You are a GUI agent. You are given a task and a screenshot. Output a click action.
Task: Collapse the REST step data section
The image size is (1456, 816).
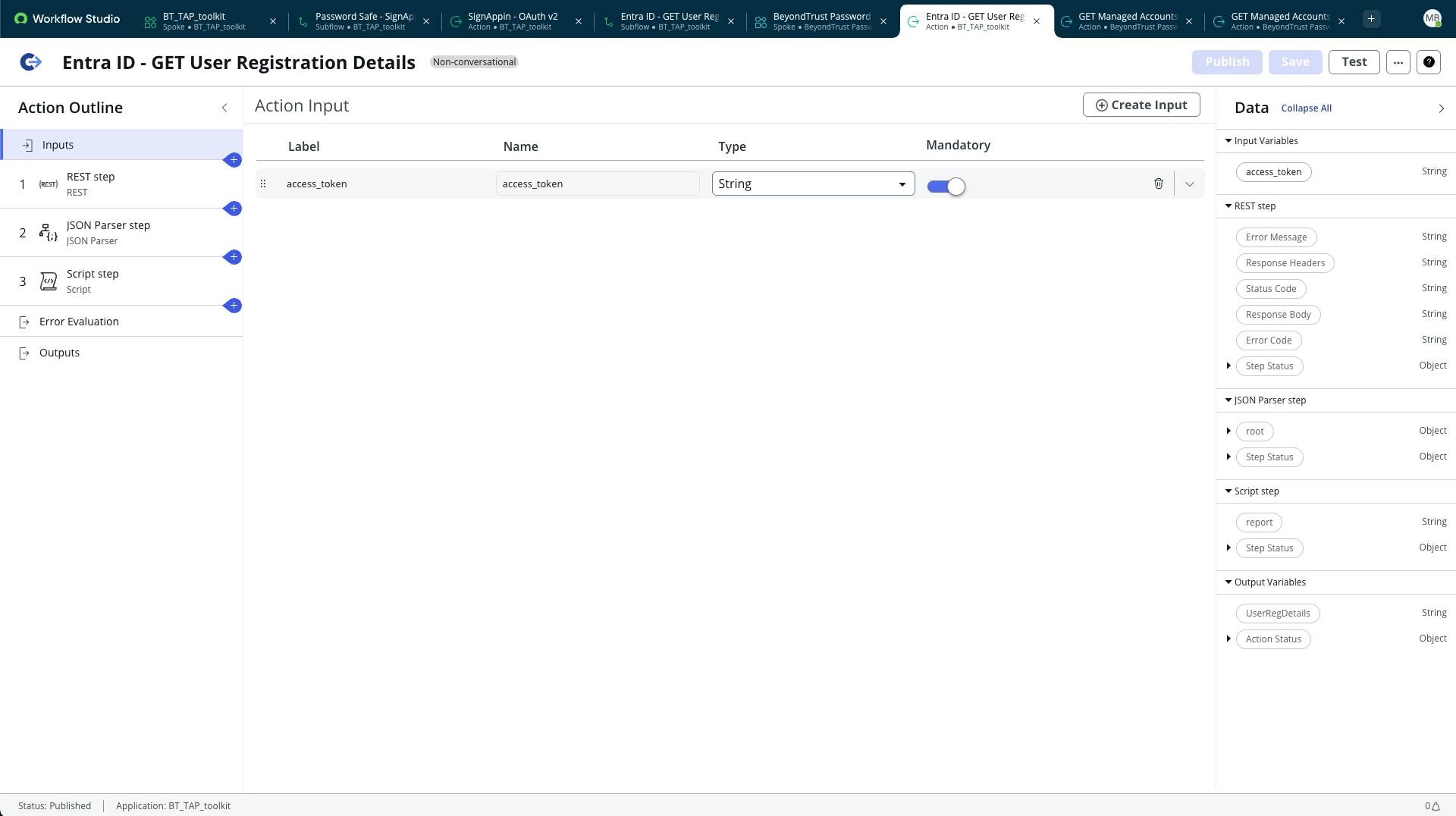click(1228, 206)
